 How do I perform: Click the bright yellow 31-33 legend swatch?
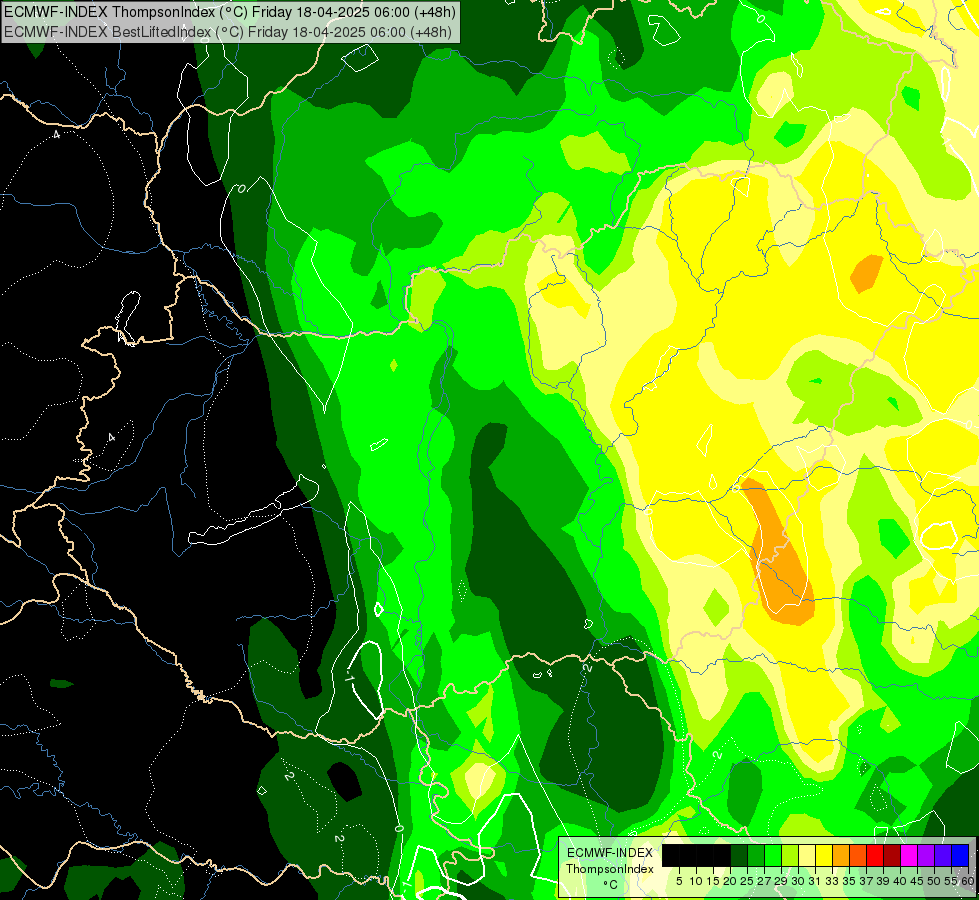click(824, 855)
